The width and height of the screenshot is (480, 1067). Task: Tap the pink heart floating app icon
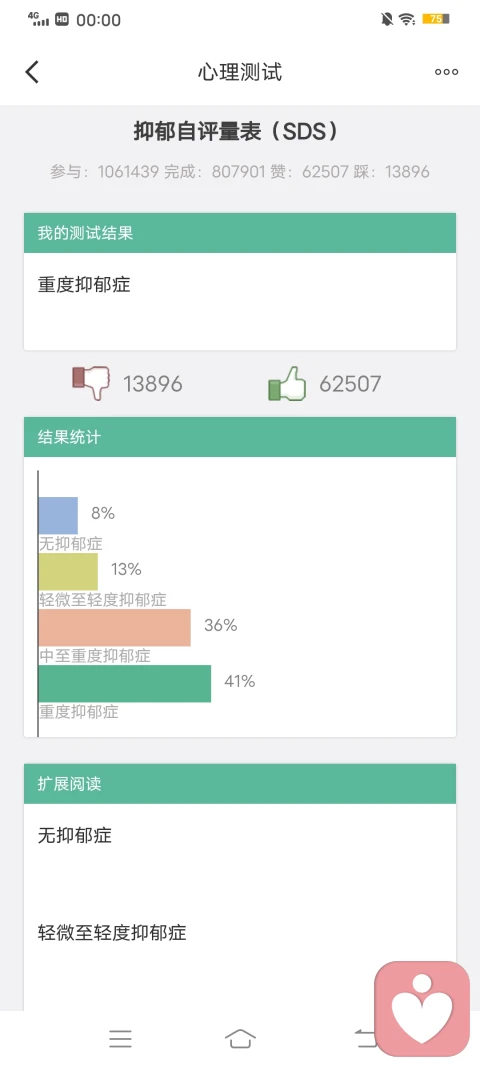[x=422, y=1008]
